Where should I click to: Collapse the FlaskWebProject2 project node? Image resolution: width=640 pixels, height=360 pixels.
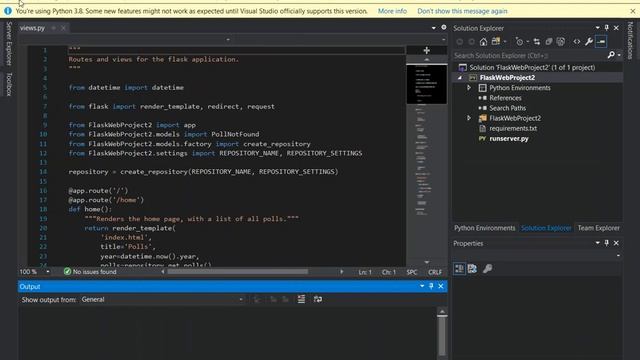click(x=460, y=78)
